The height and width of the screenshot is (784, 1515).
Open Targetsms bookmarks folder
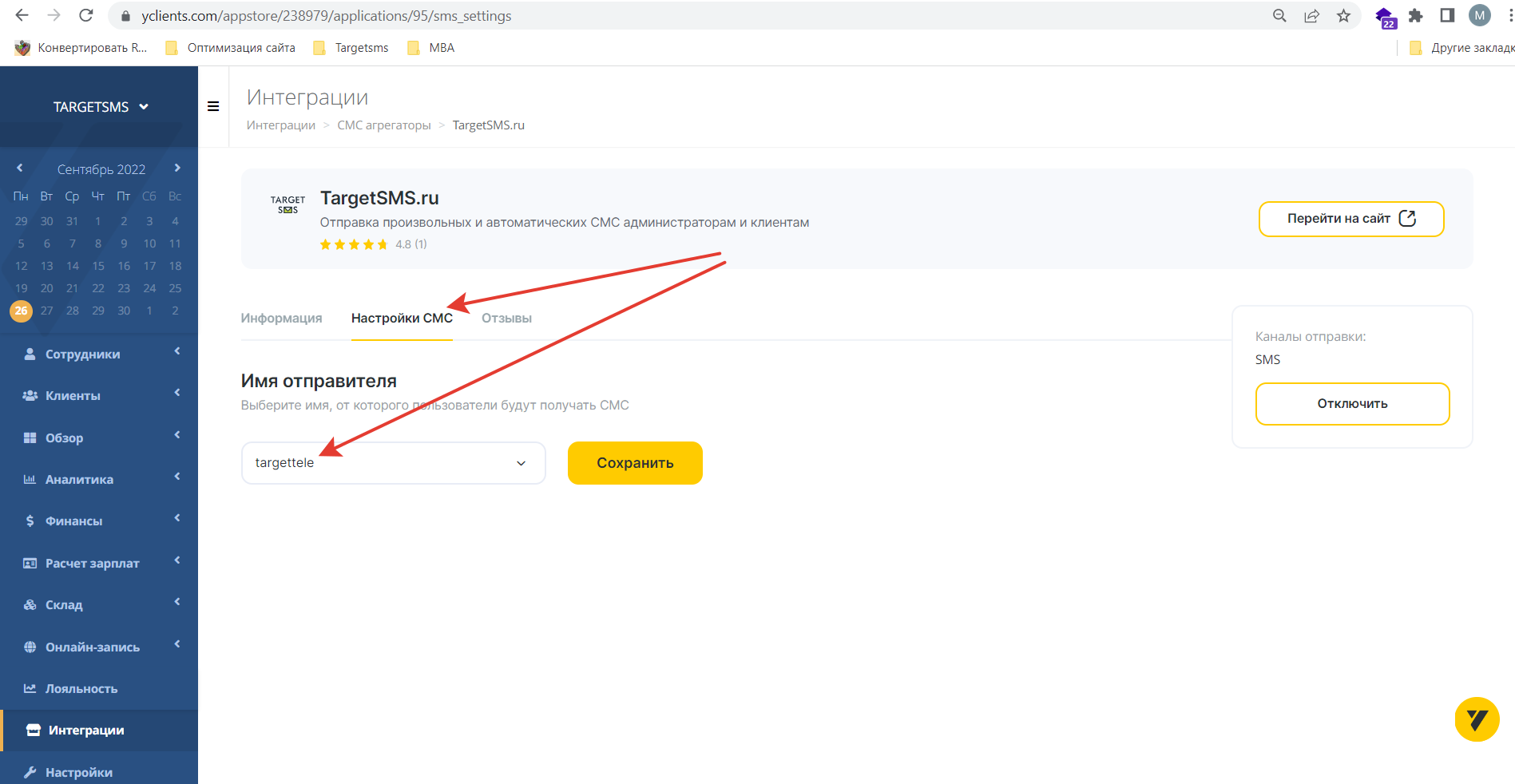pos(351,48)
